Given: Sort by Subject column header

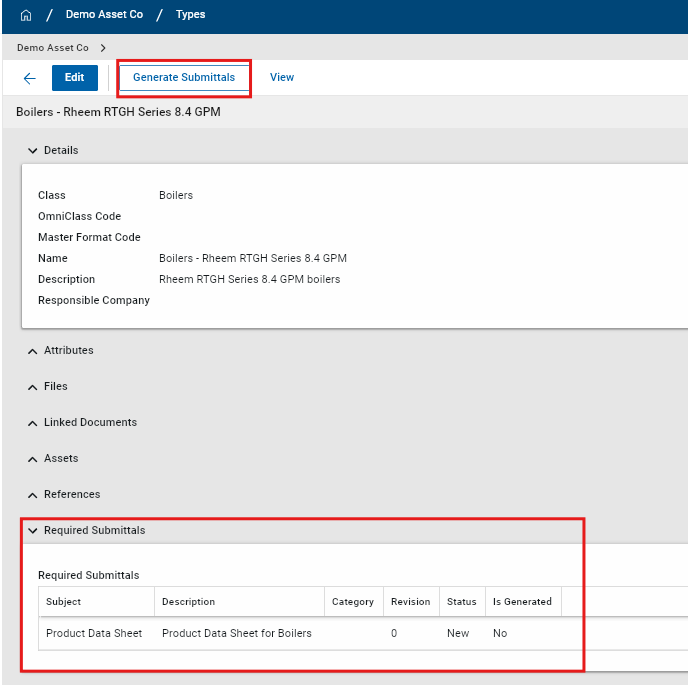Looking at the screenshot, I should 64,602.
